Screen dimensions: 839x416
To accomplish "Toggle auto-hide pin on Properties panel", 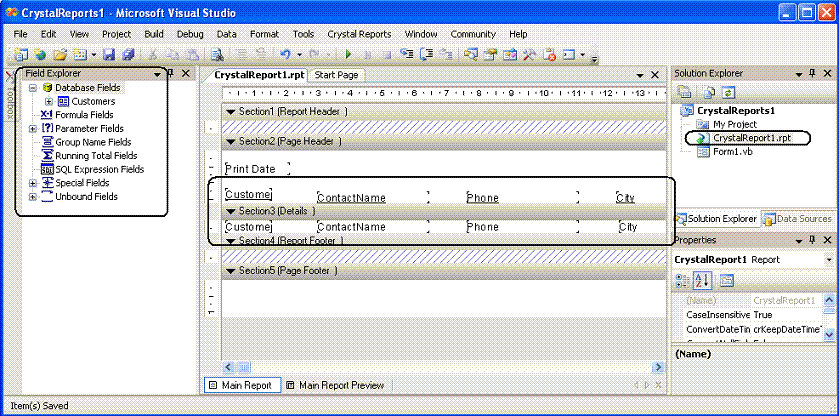I will click(812, 240).
